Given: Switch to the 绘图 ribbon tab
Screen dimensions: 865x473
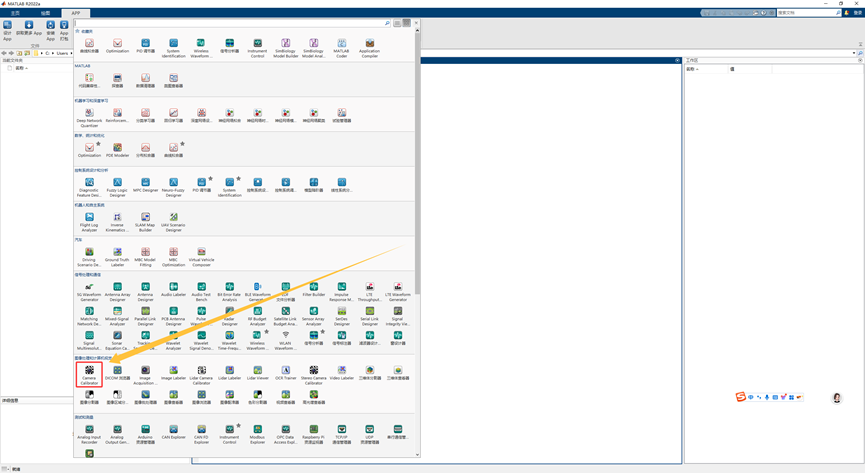Looking at the screenshot, I should [45, 13].
